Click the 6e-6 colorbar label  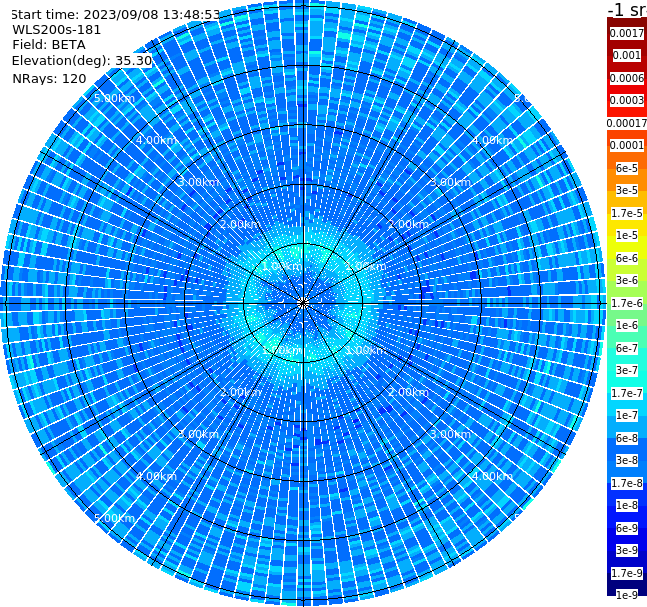pos(627,258)
